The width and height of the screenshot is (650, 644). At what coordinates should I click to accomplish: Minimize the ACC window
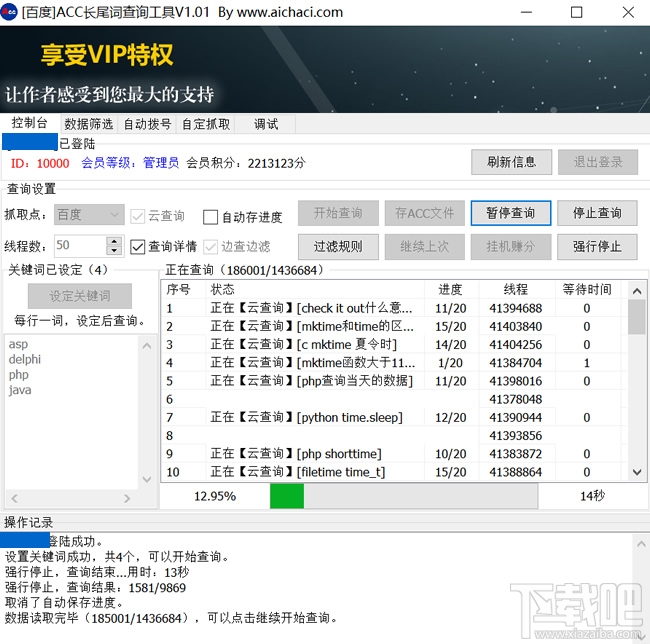(x=526, y=12)
